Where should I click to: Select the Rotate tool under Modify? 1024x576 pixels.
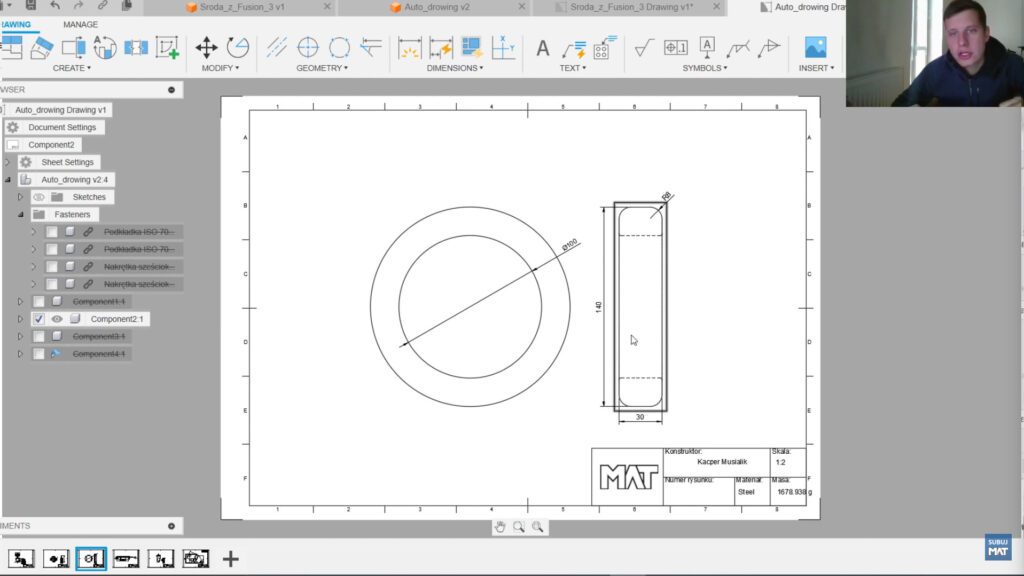point(238,47)
